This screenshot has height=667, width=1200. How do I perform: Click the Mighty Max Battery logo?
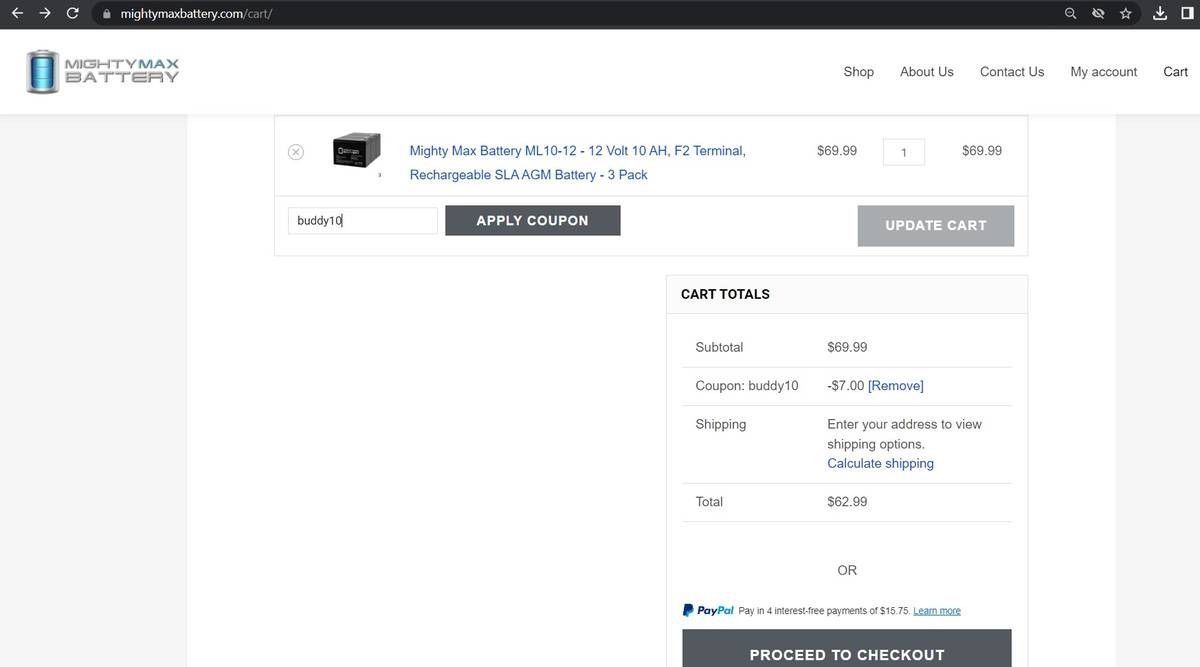coord(102,71)
